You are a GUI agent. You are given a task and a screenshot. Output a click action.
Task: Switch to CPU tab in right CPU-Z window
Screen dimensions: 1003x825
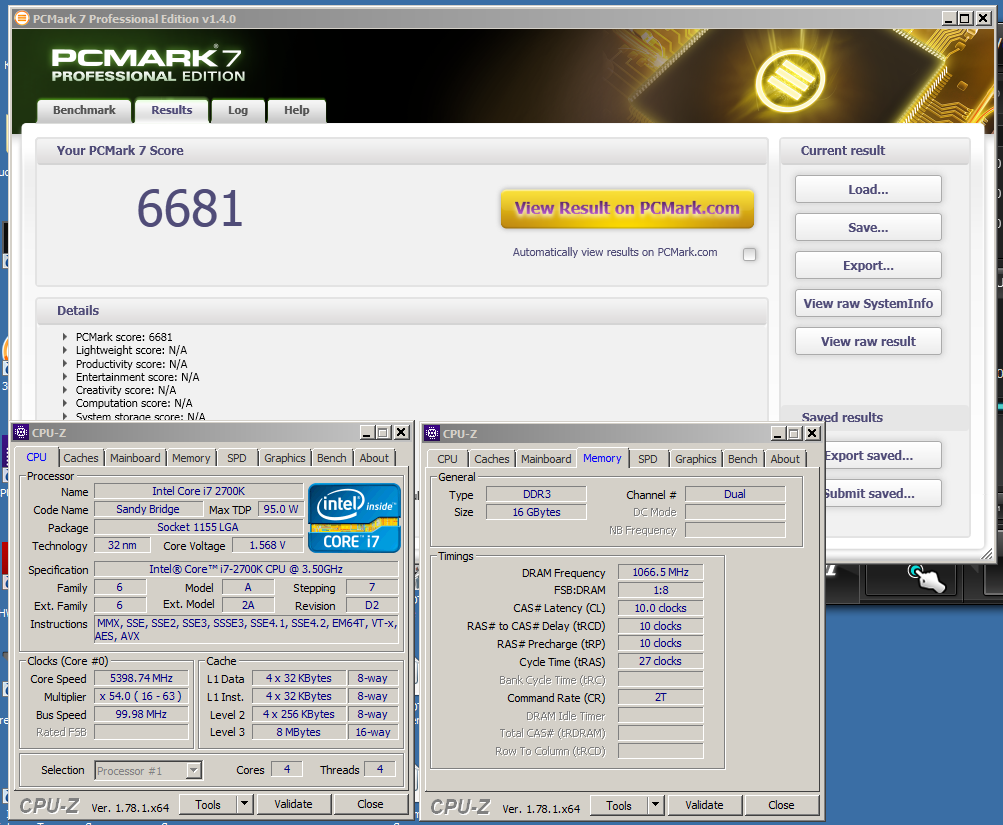click(447, 459)
